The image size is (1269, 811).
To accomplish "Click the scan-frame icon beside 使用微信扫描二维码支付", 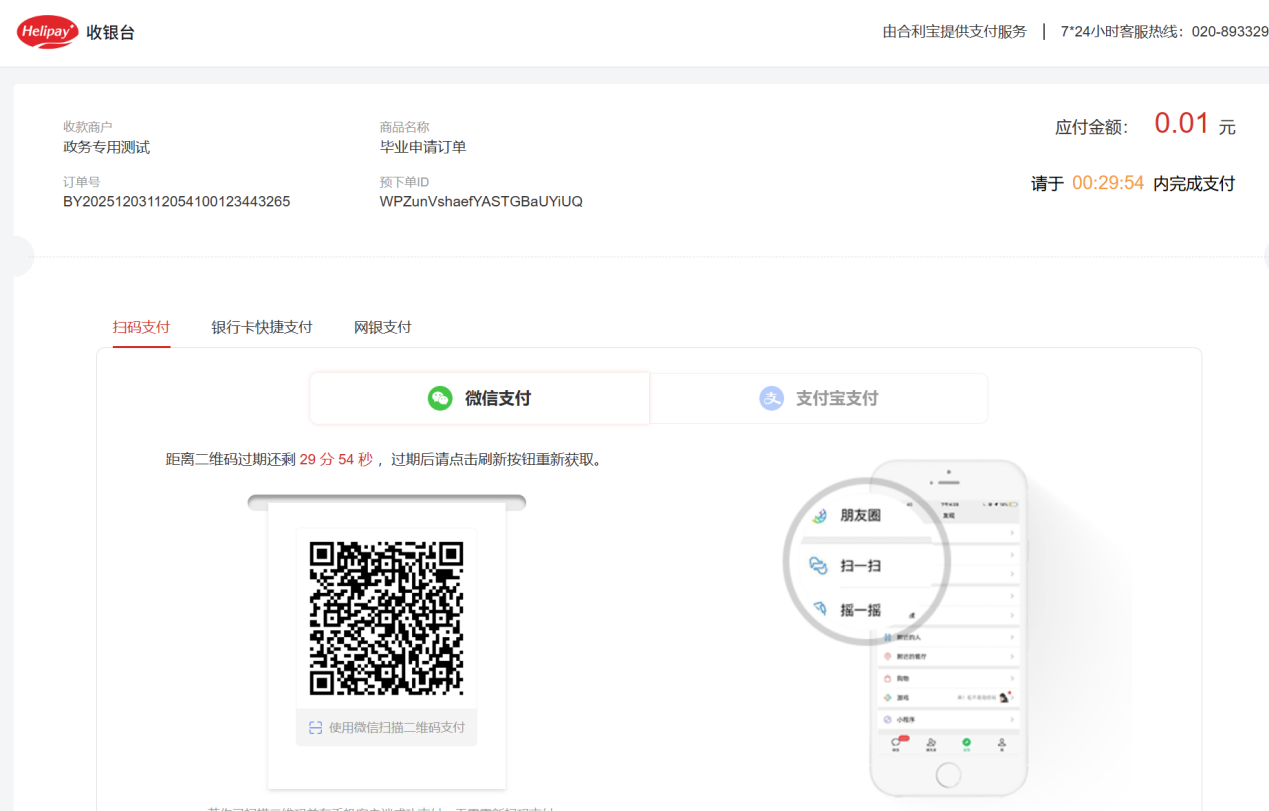I will pos(313,728).
